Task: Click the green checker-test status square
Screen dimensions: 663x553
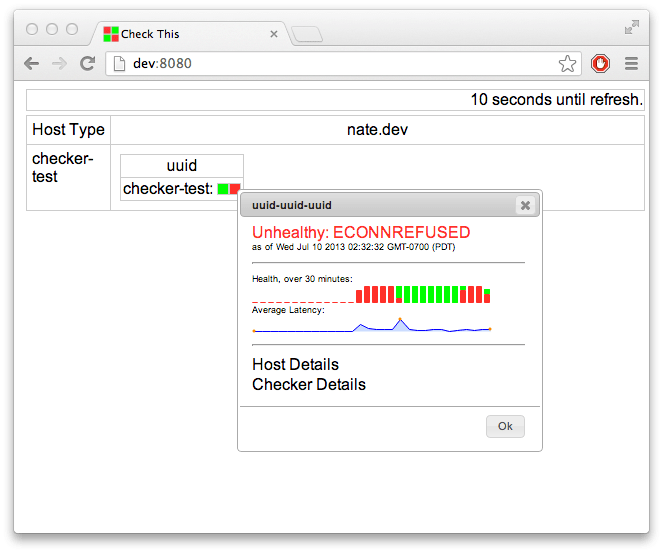Action: pos(223,189)
